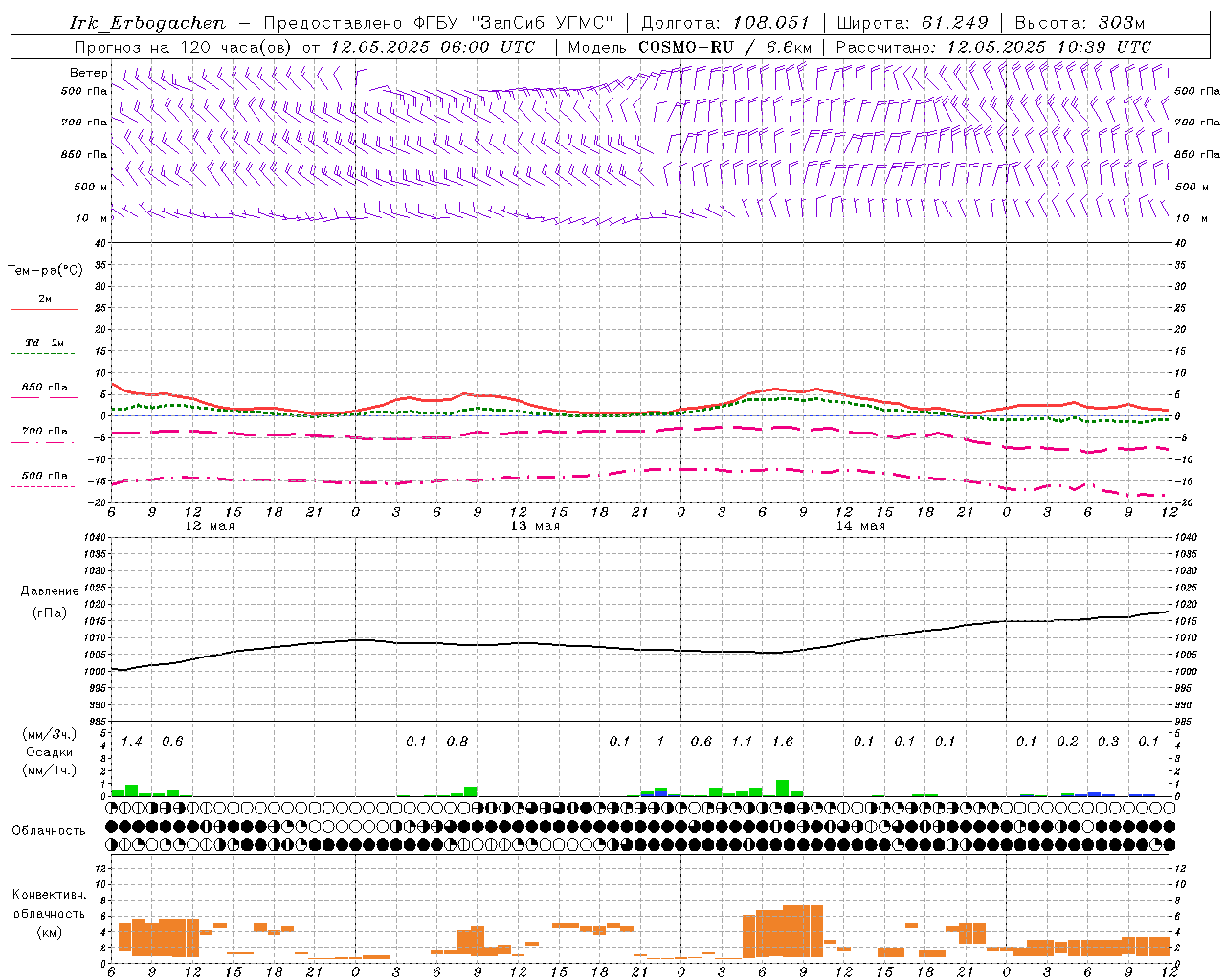The image size is (1225, 980).
Task: Click the 1.6 precipitation value
Action: tap(783, 742)
